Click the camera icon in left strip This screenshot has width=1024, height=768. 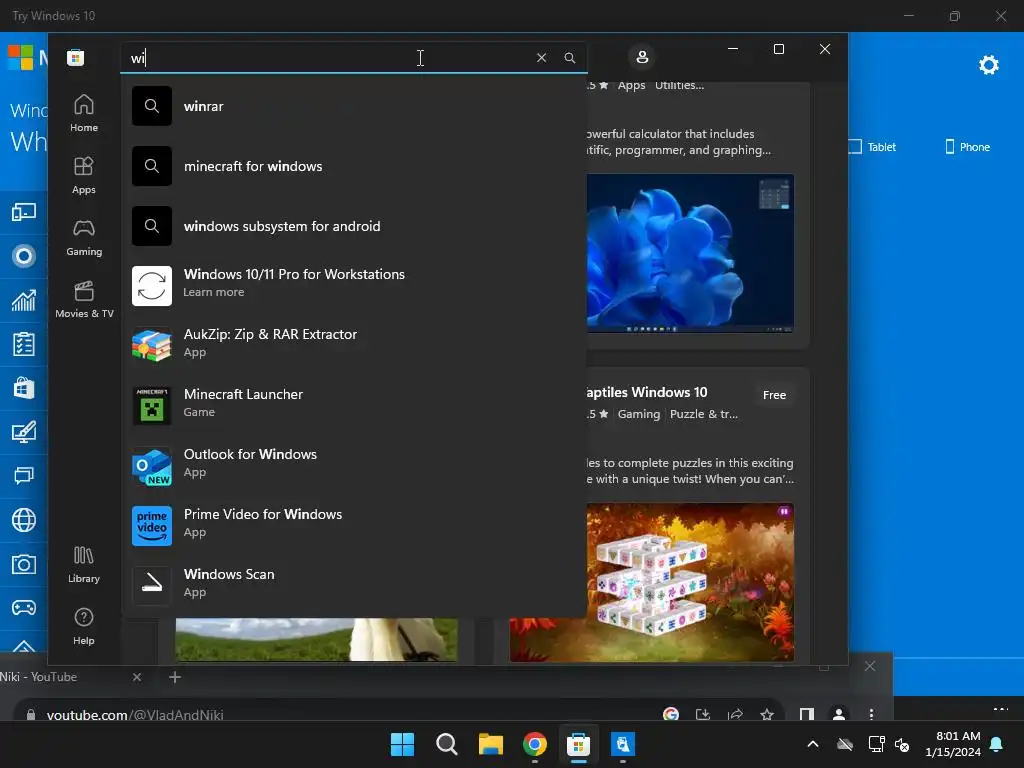(24, 564)
